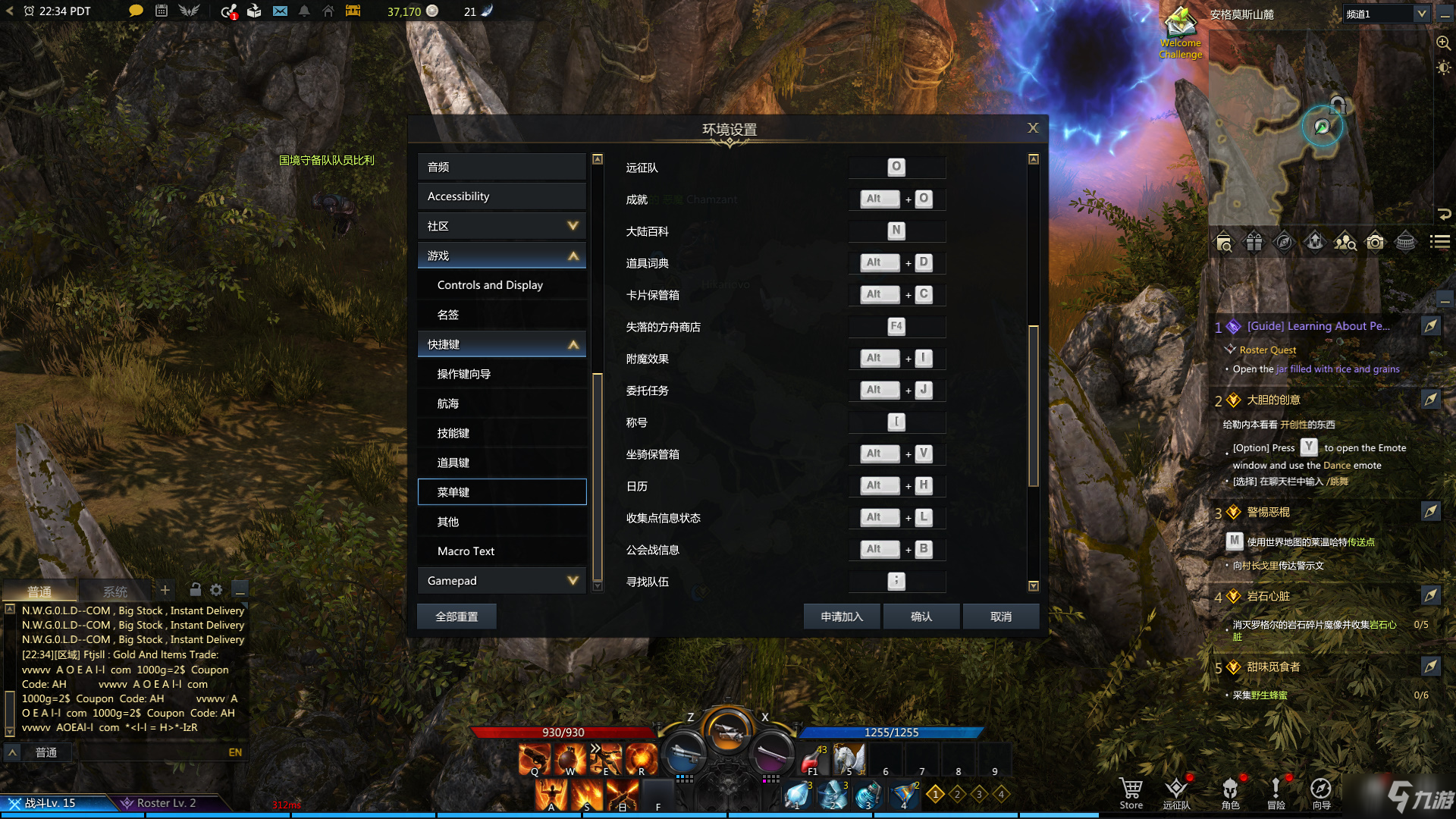Collapse the 快捷键 hotkeys section
The image size is (1456, 819).
pos(573,344)
